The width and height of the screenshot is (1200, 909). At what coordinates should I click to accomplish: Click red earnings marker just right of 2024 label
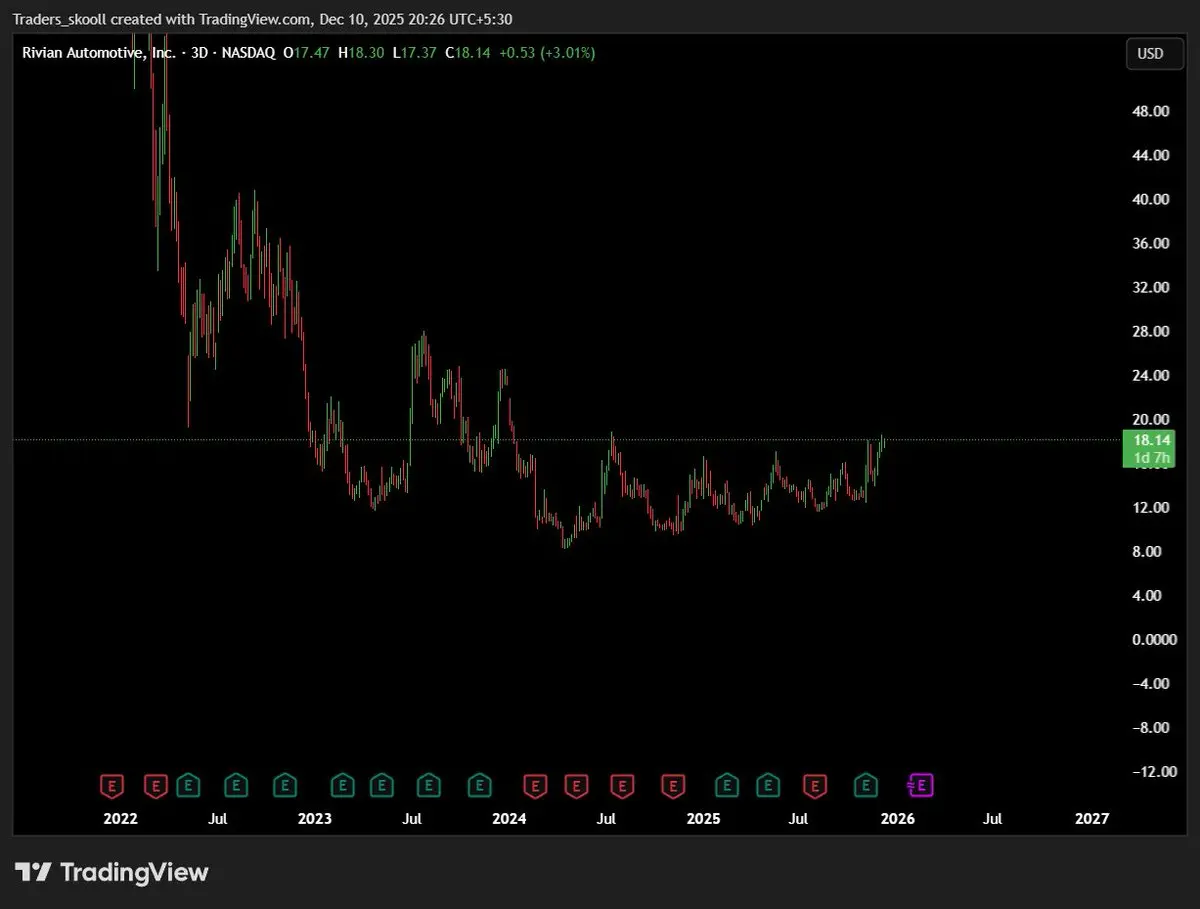[x=536, y=786]
